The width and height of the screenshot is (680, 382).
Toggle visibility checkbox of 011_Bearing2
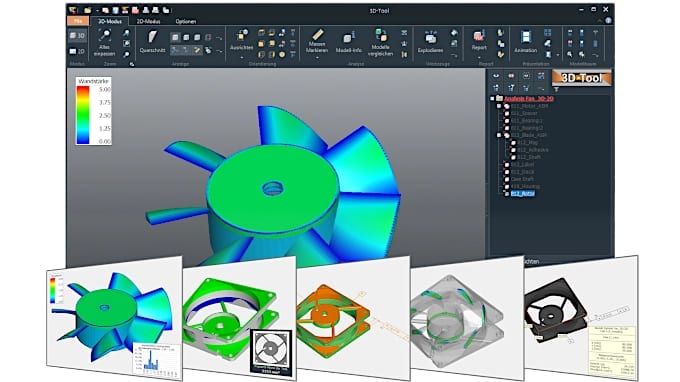point(507,128)
